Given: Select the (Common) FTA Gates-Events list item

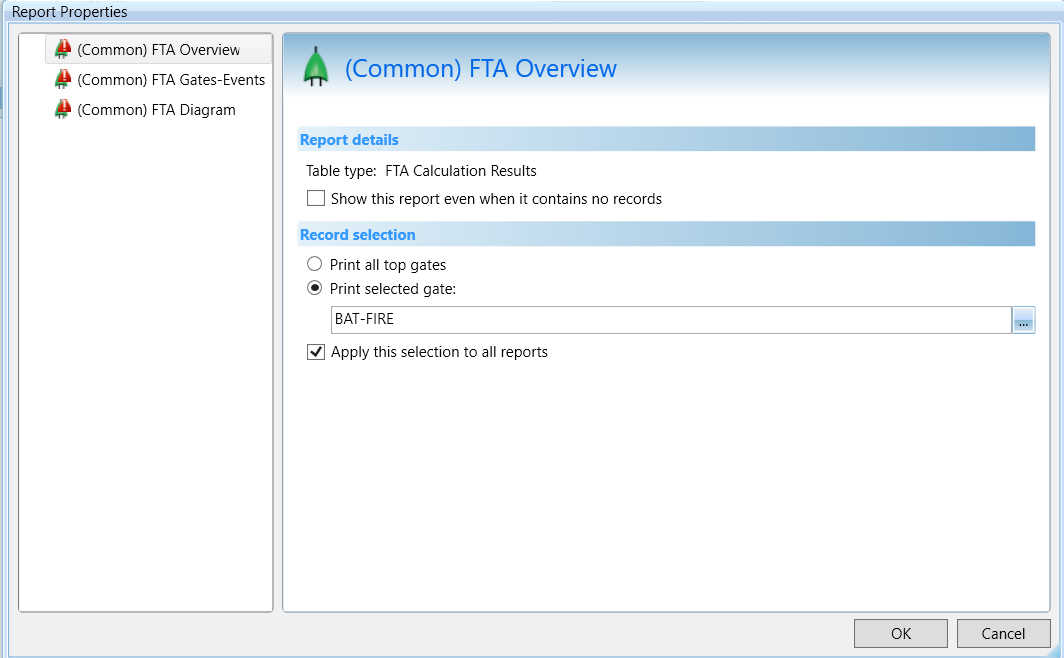Looking at the screenshot, I should pos(159,79).
